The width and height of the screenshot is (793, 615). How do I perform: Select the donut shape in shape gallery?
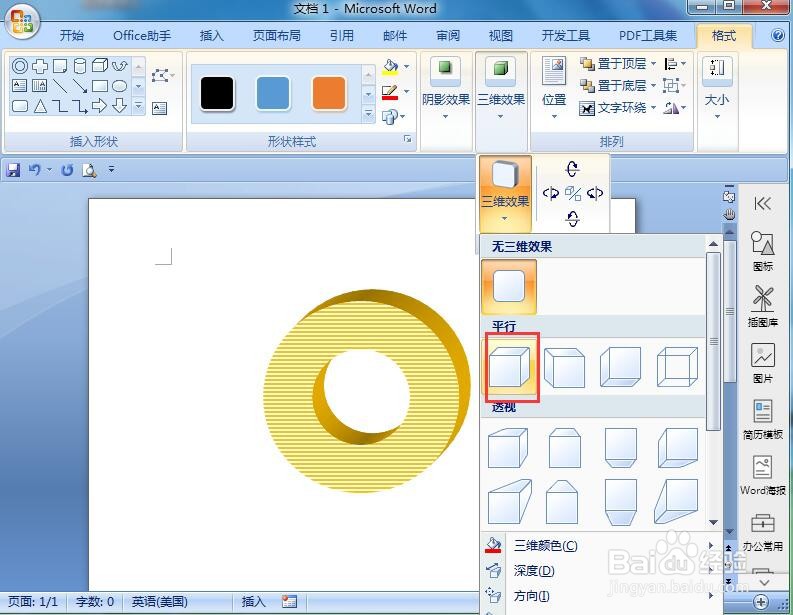pyautogui.click(x=20, y=66)
